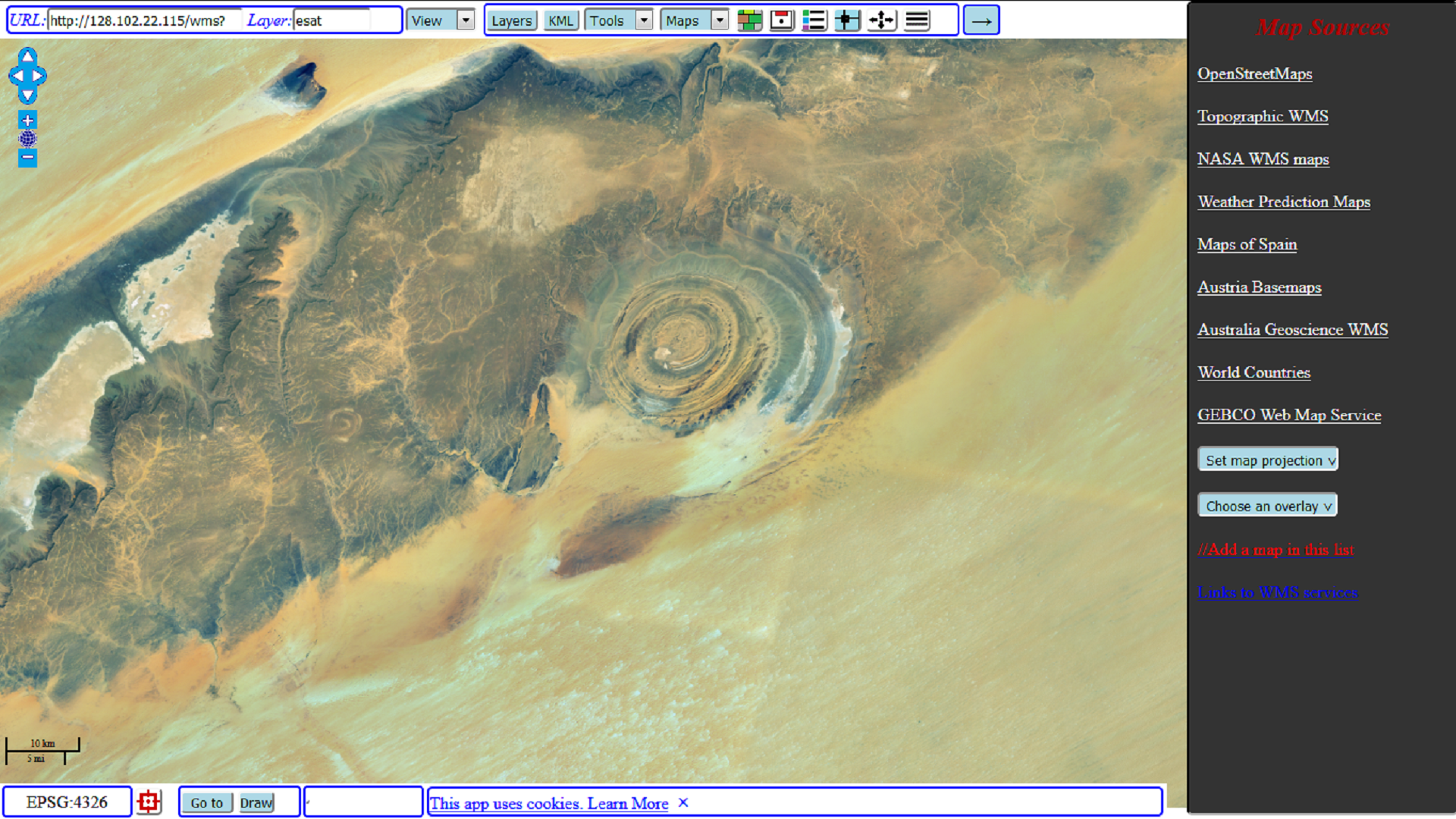The height and width of the screenshot is (819, 1456).
Task: Click the Layers button
Action: pyautogui.click(x=512, y=20)
